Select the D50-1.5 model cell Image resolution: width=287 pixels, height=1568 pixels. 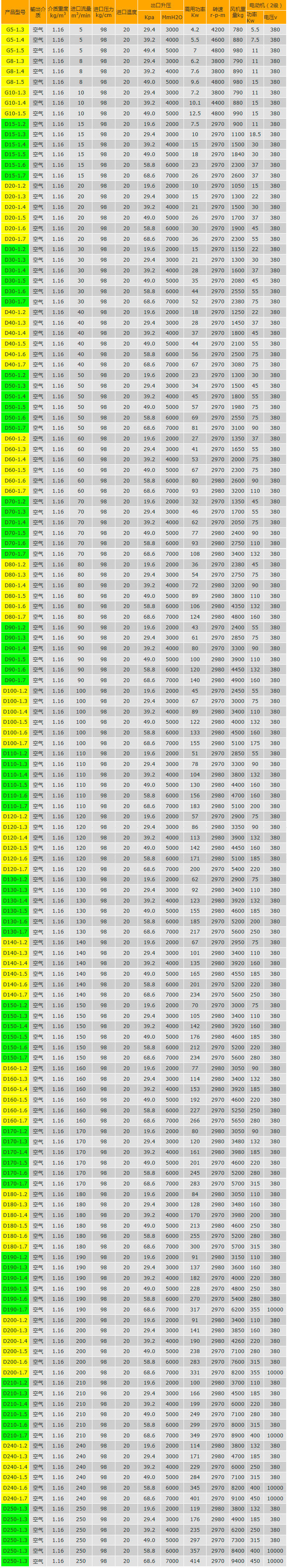click(x=15, y=407)
